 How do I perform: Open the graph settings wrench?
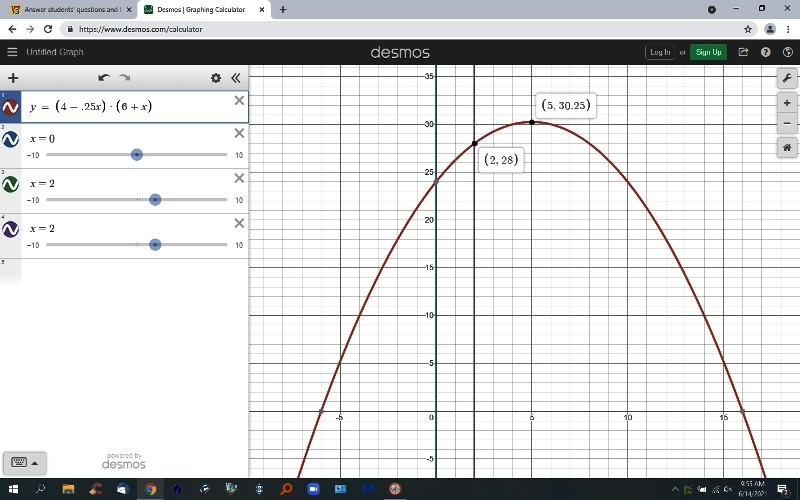787,78
